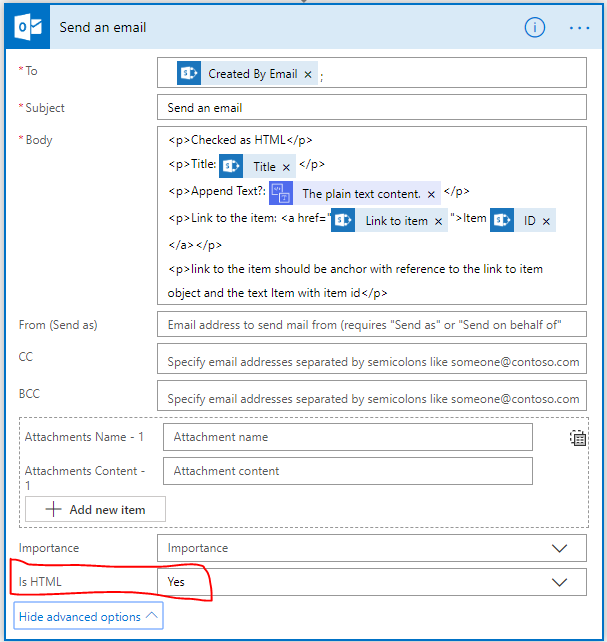Remove The plain text content token
Screen dimensions: 607x642
pyautogui.click(x=431, y=194)
